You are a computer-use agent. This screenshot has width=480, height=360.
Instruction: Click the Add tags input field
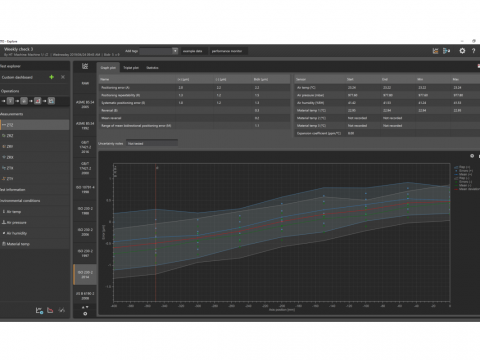tap(156, 51)
